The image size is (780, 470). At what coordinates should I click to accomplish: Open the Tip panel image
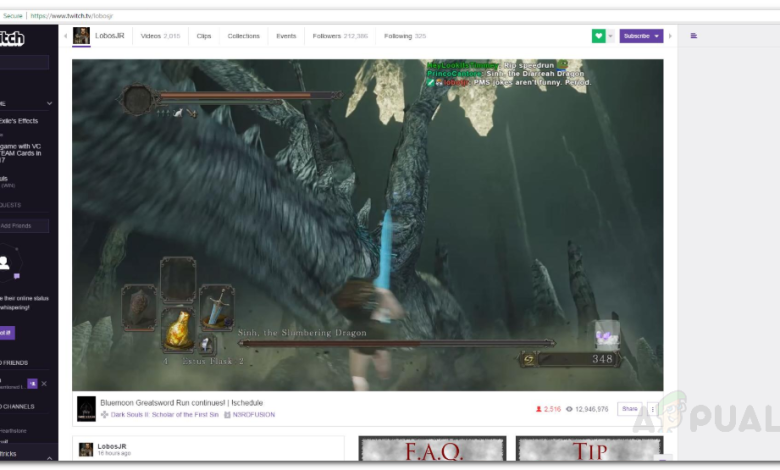click(x=589, y=448)
